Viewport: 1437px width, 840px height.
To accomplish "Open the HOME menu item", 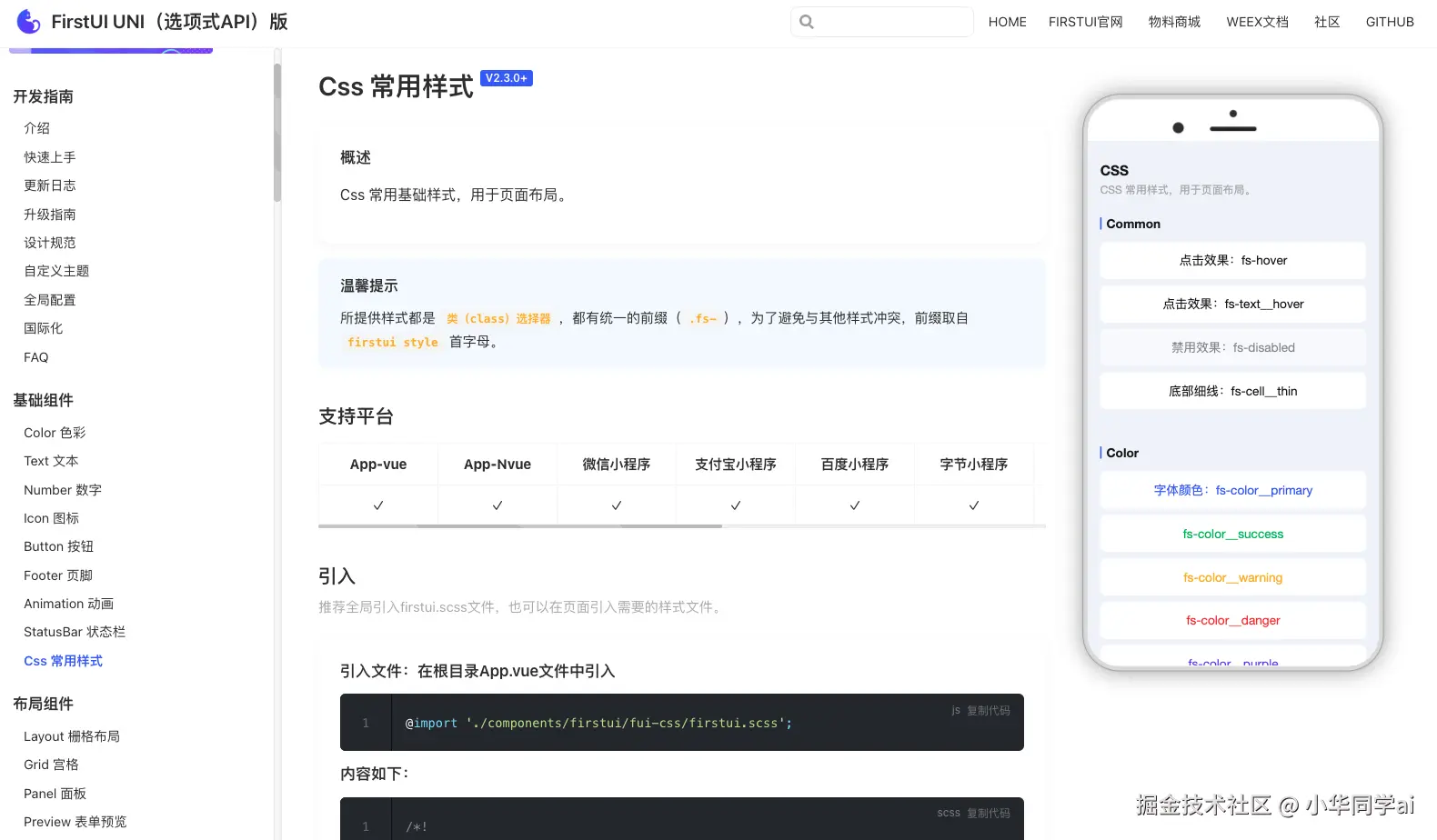I will tap(1007, 22).
